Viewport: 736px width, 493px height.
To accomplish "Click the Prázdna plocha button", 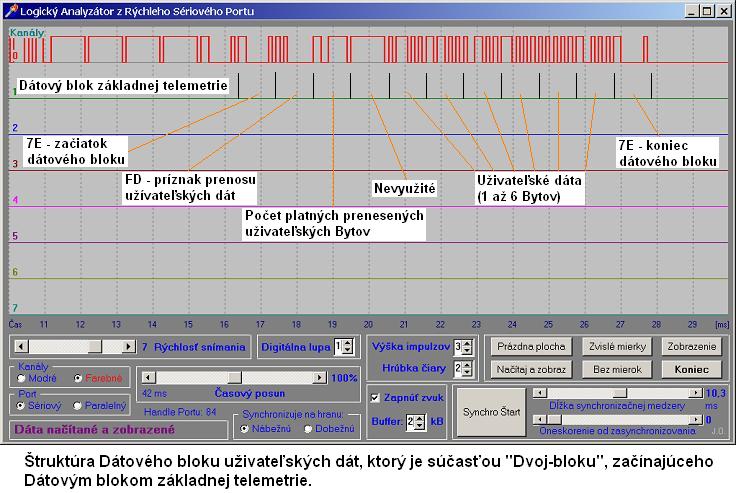I will 531,347.
